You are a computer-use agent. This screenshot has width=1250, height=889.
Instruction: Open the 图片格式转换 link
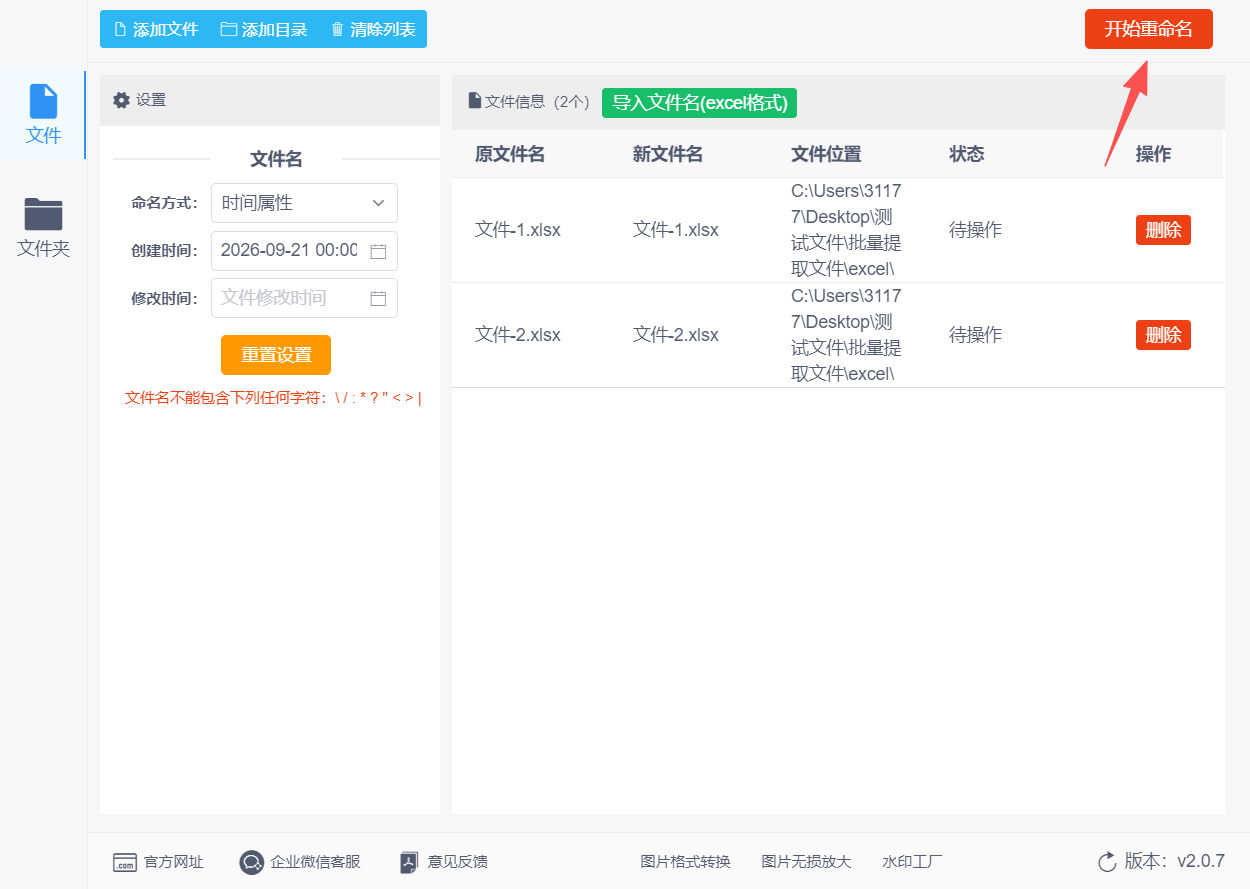[686, 862]
